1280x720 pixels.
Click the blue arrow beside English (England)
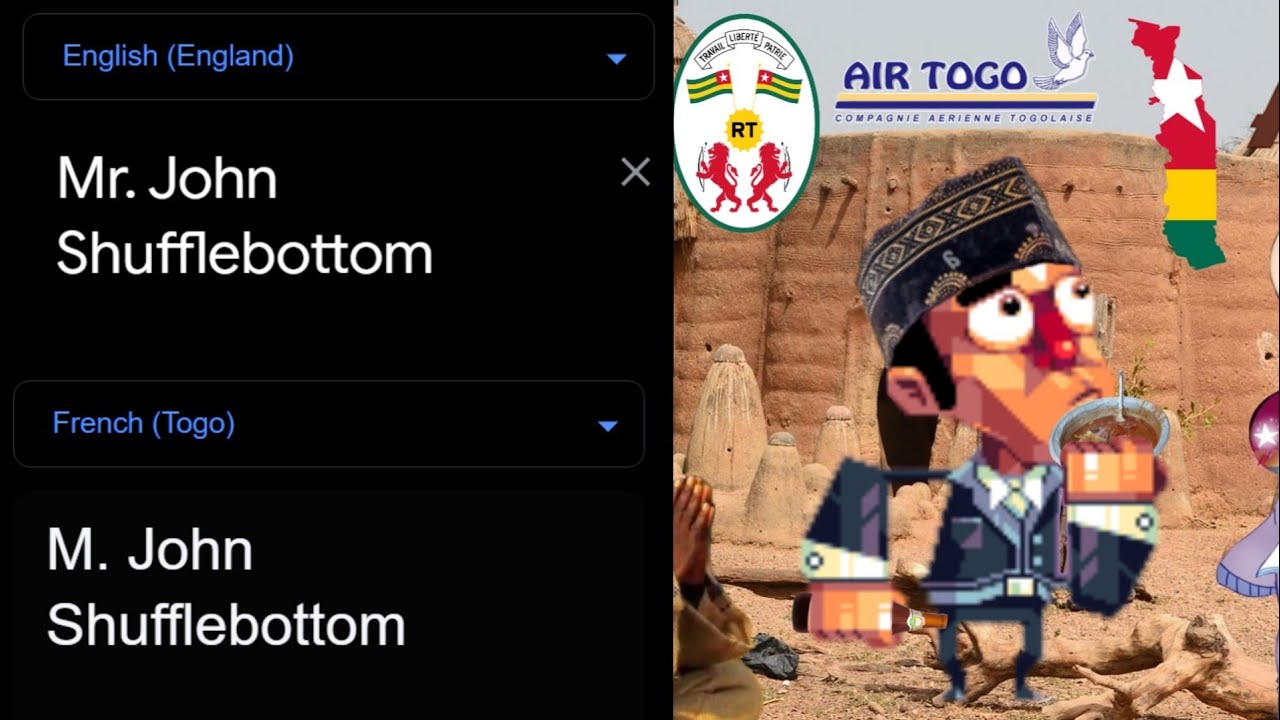pyautogui.click(x=616, y=59)
